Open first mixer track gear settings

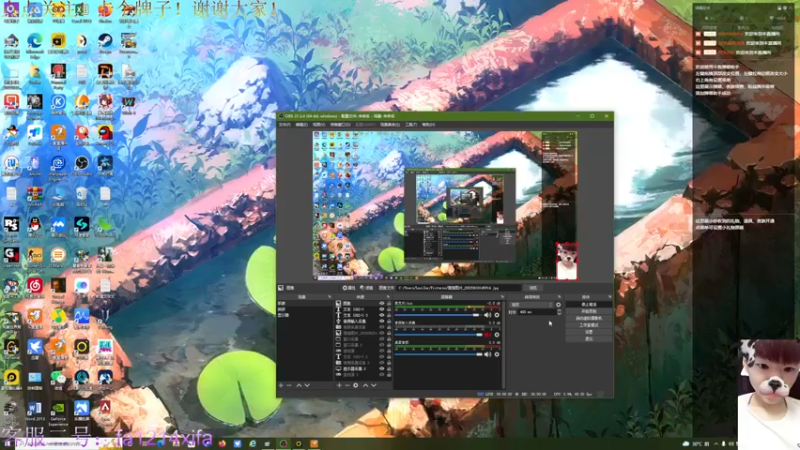tap(497, 315)
